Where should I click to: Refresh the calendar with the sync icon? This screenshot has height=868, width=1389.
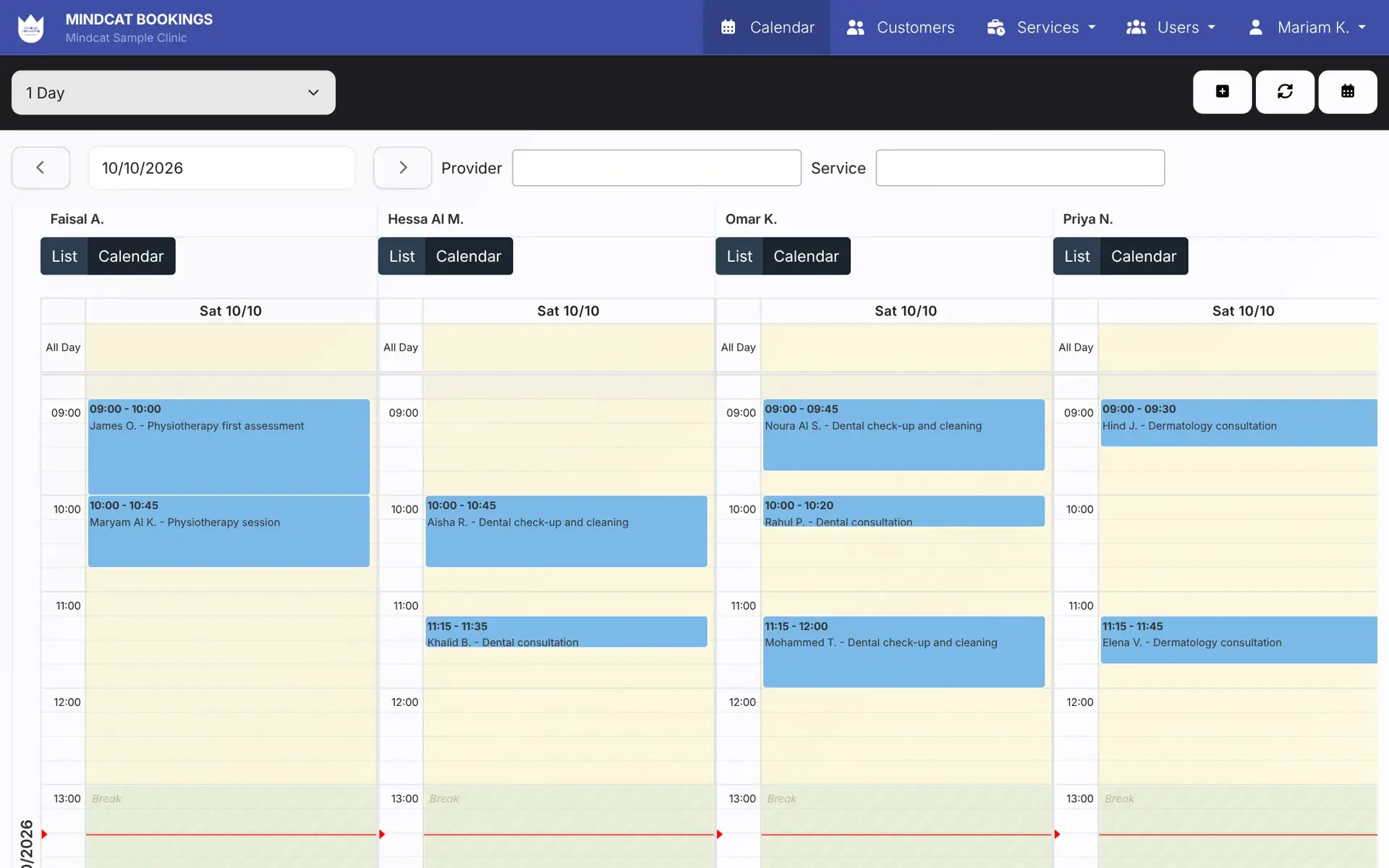point(1285,92)
